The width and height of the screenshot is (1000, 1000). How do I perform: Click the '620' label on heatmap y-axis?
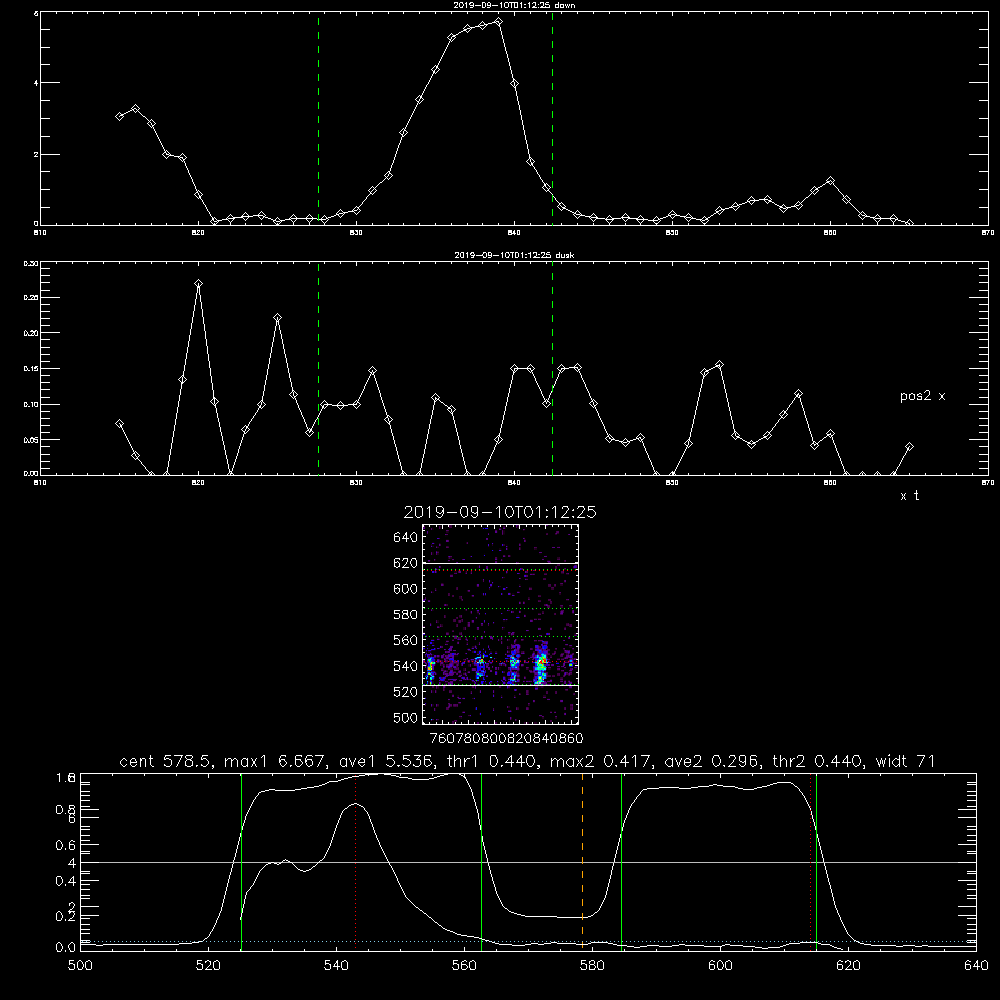406,563
